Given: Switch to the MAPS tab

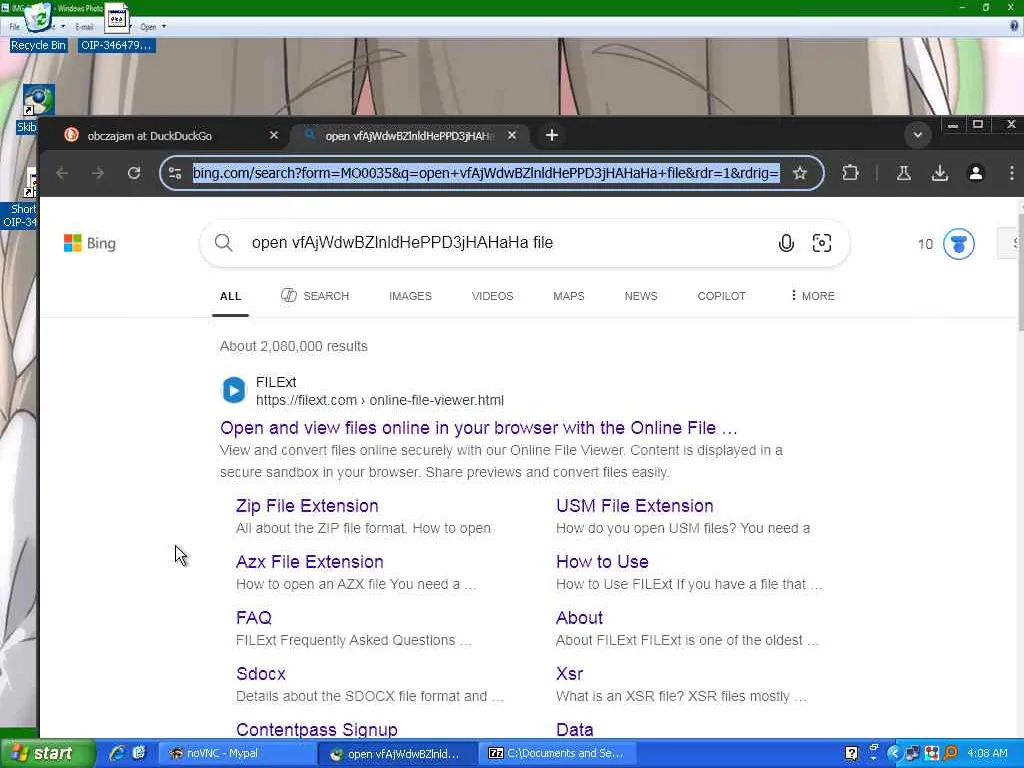Looking at the screenshot, I should point(569,296).
